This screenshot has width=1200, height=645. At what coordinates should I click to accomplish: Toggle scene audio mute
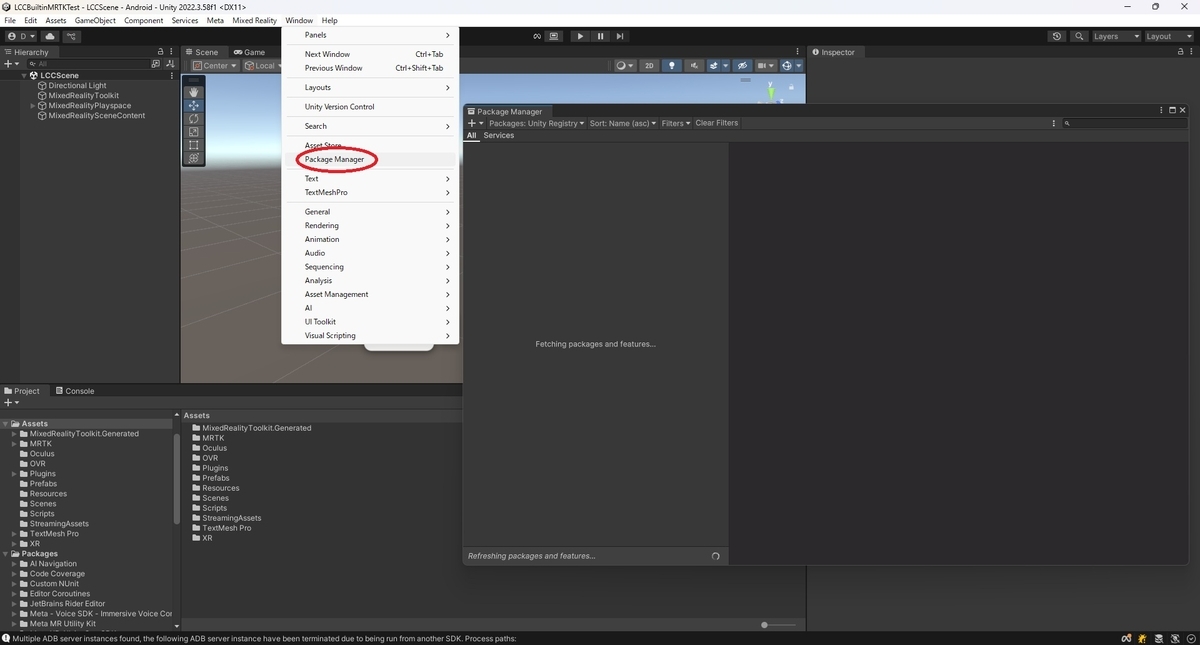click(x=695, y=66)
